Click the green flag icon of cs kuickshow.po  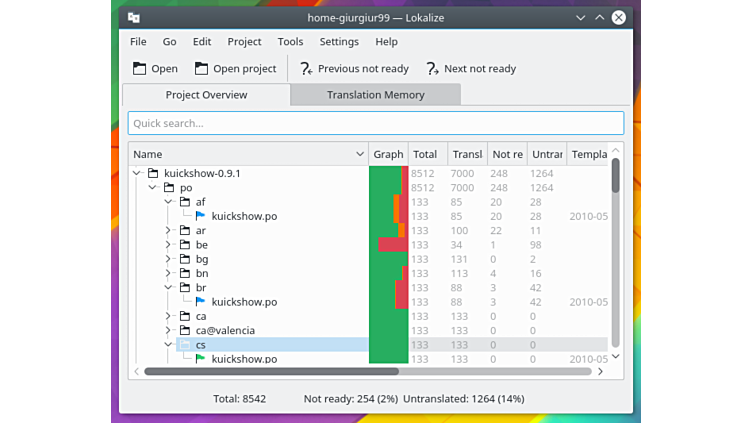pos(200,359)
